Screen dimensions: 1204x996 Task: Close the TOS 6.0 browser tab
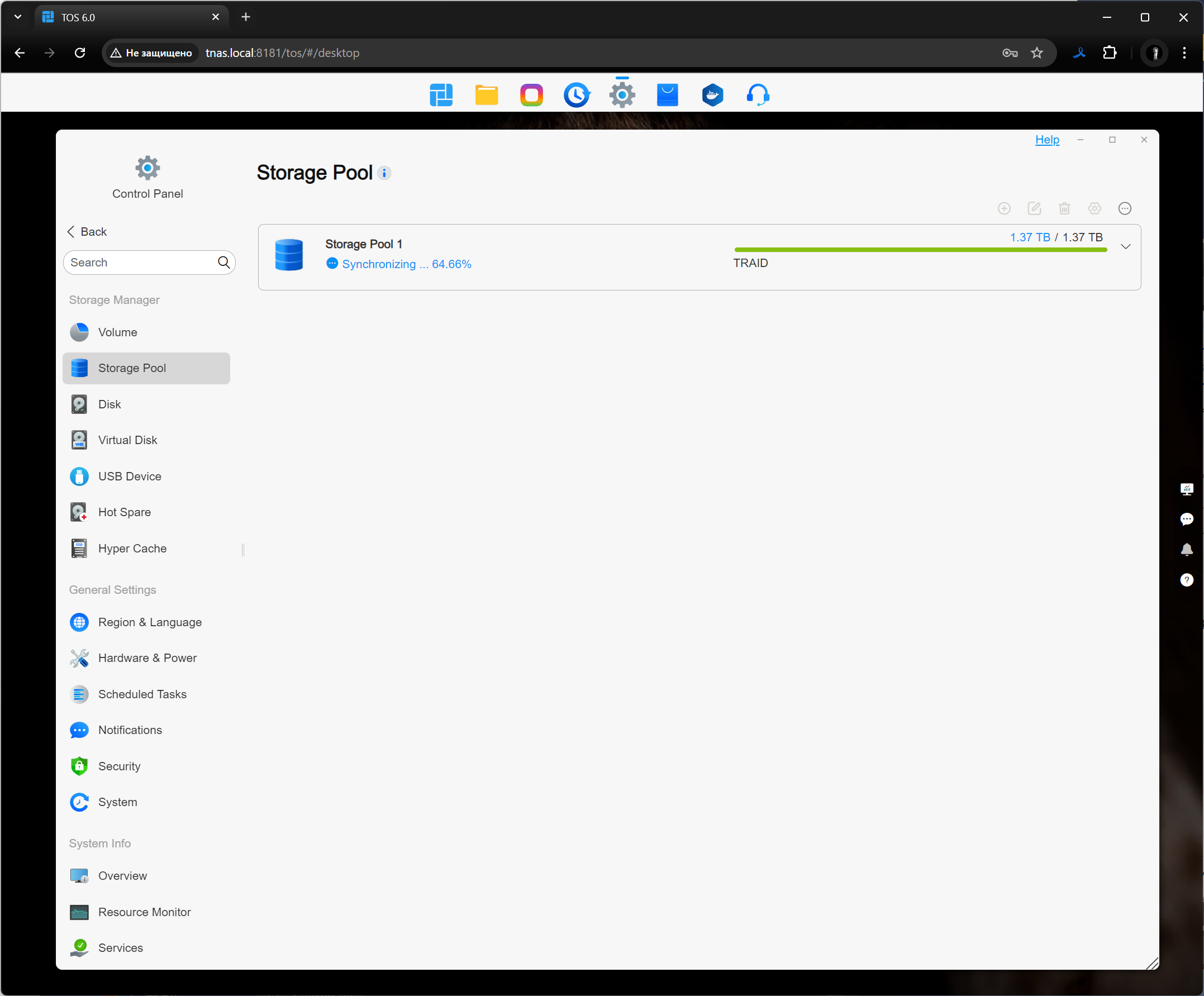(216, 17)
